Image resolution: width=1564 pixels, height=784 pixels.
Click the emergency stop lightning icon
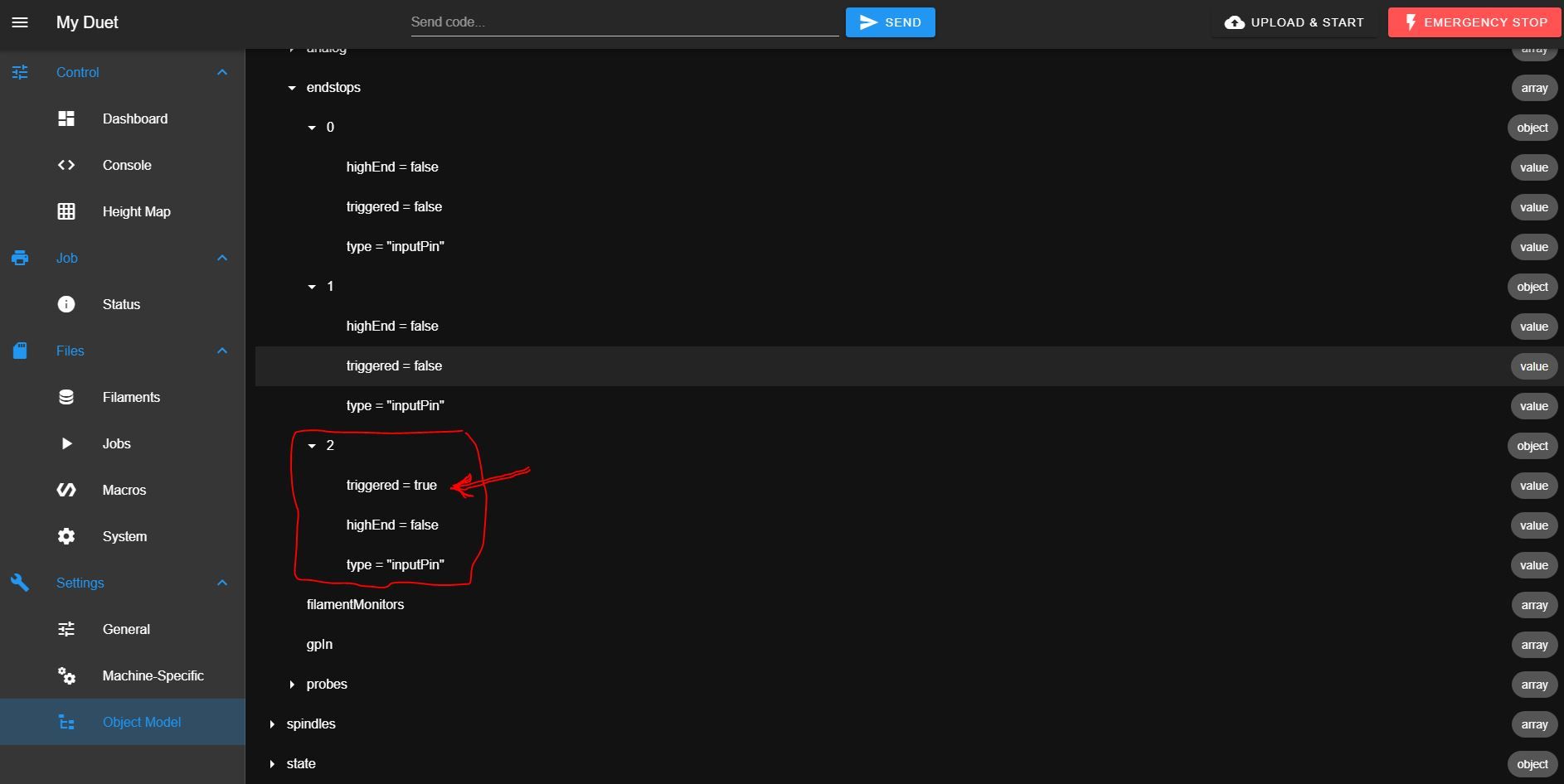click(x=1410, y=22)
